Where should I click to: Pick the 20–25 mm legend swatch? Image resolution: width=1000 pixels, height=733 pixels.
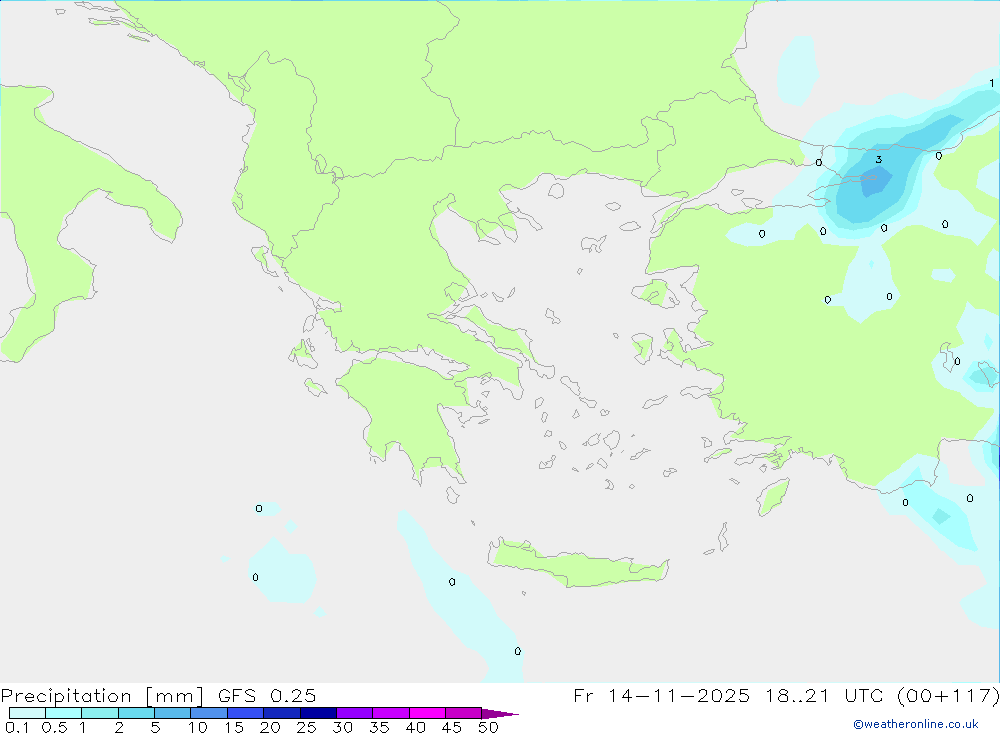click(281, 713)
